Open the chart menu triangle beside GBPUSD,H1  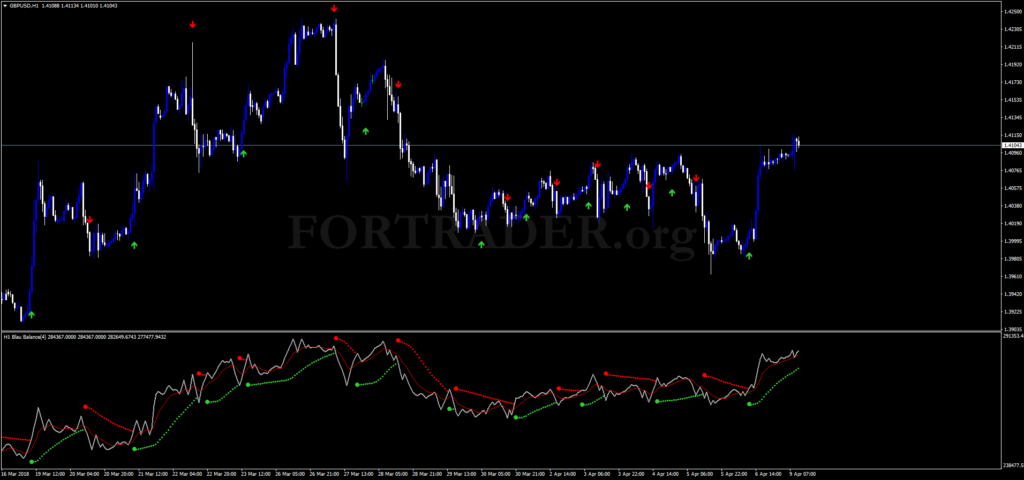[5, 7]
